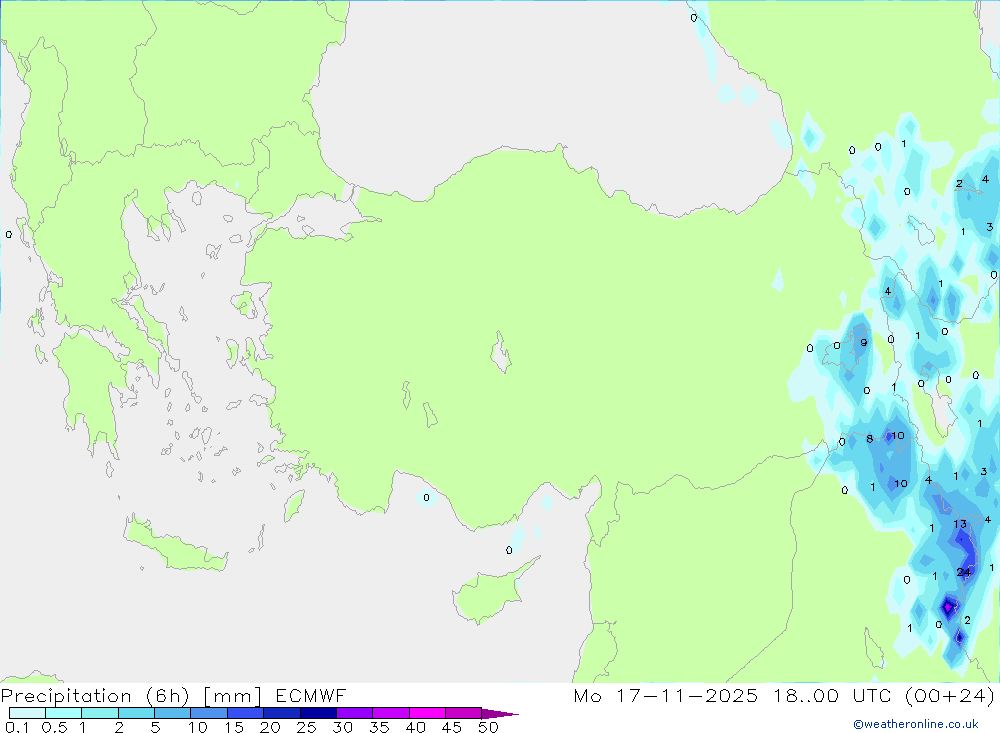Click the legend arrow tip above 50 mm
This screenshot has height=733, width=1000.
[500, 713]
